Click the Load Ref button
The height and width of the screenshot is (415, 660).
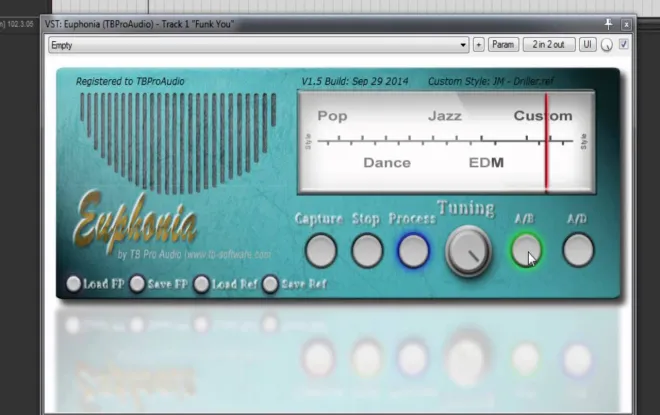201,284
